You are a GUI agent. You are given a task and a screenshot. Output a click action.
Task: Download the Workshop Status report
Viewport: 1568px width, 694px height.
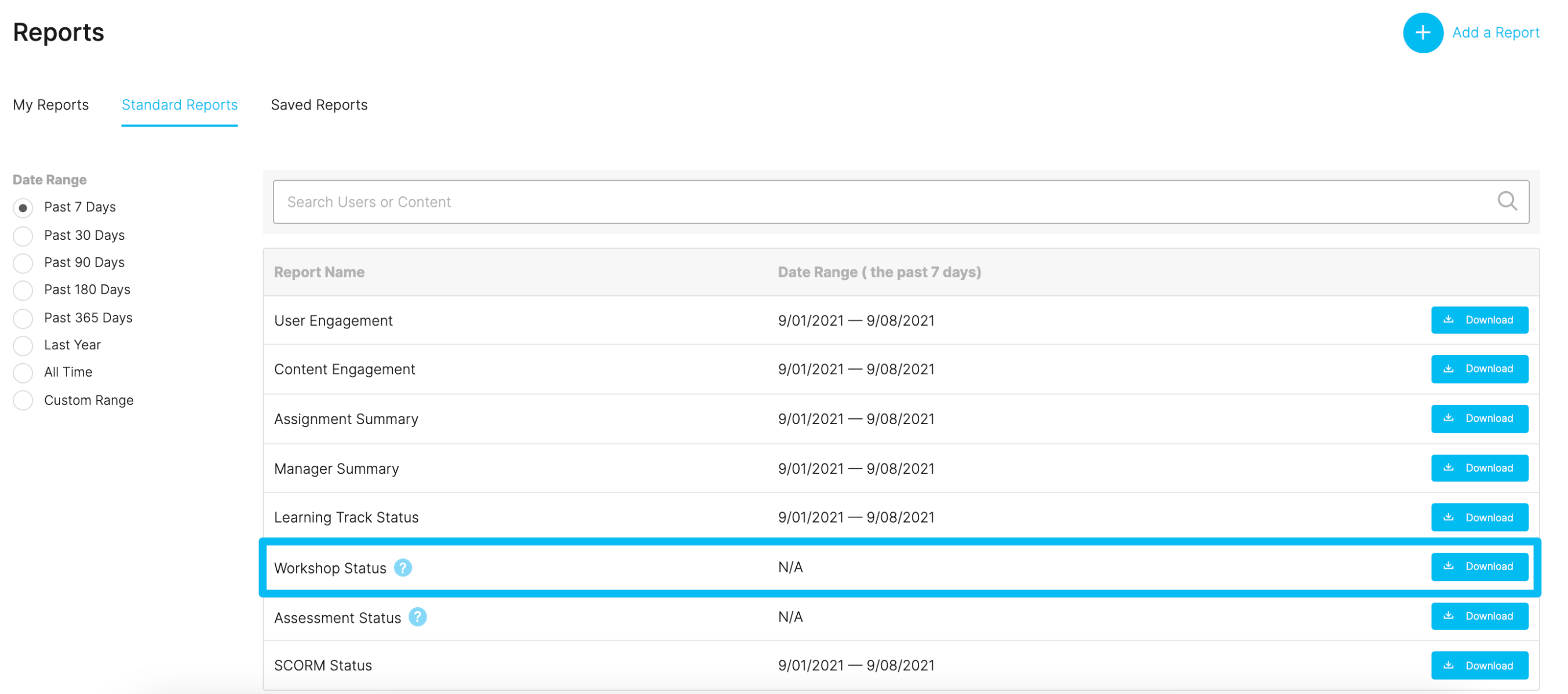[1479, 567]
